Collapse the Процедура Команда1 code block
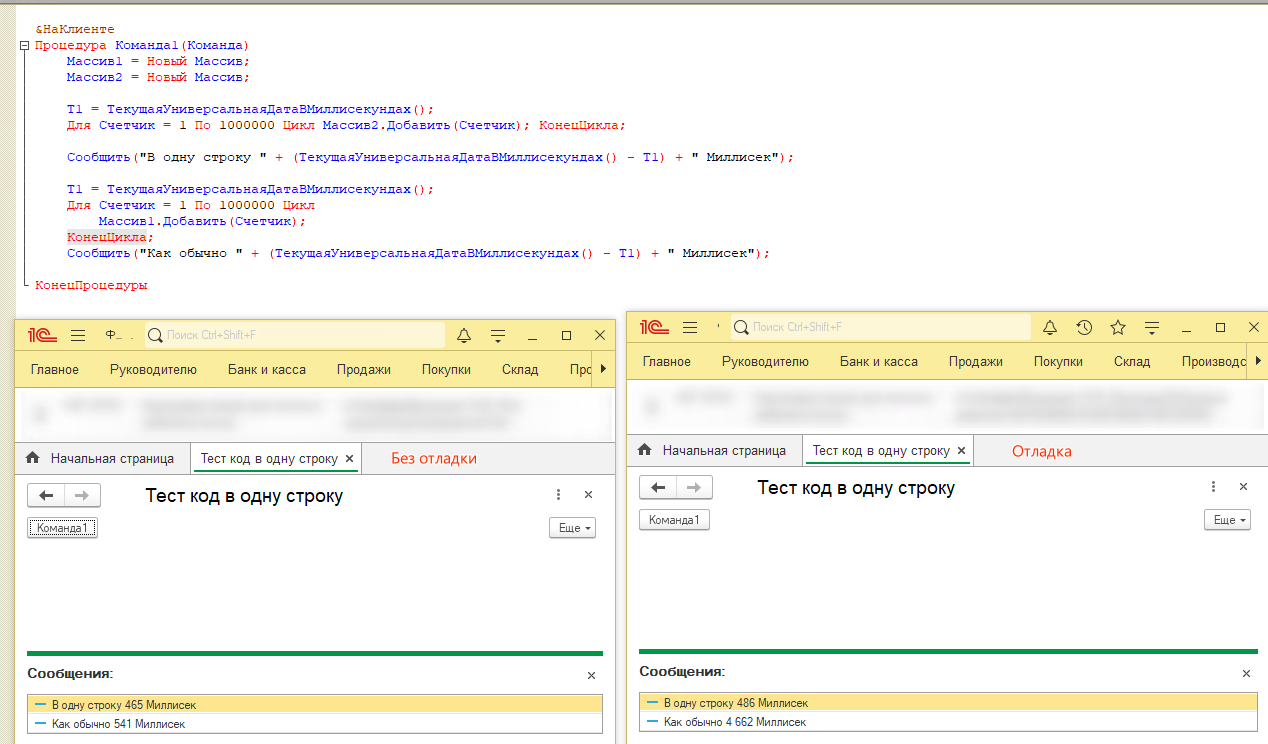 click(23, 46)
